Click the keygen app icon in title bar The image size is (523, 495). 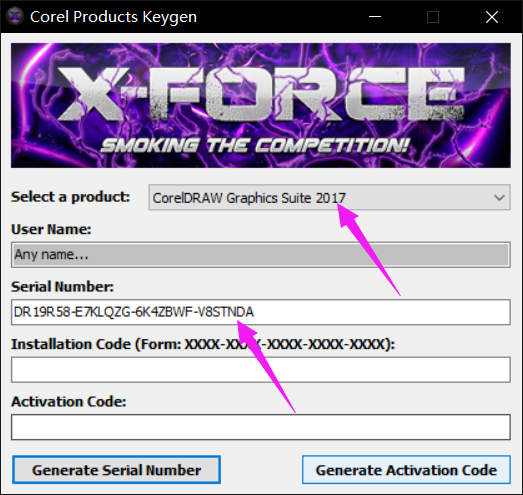(15, 16)
